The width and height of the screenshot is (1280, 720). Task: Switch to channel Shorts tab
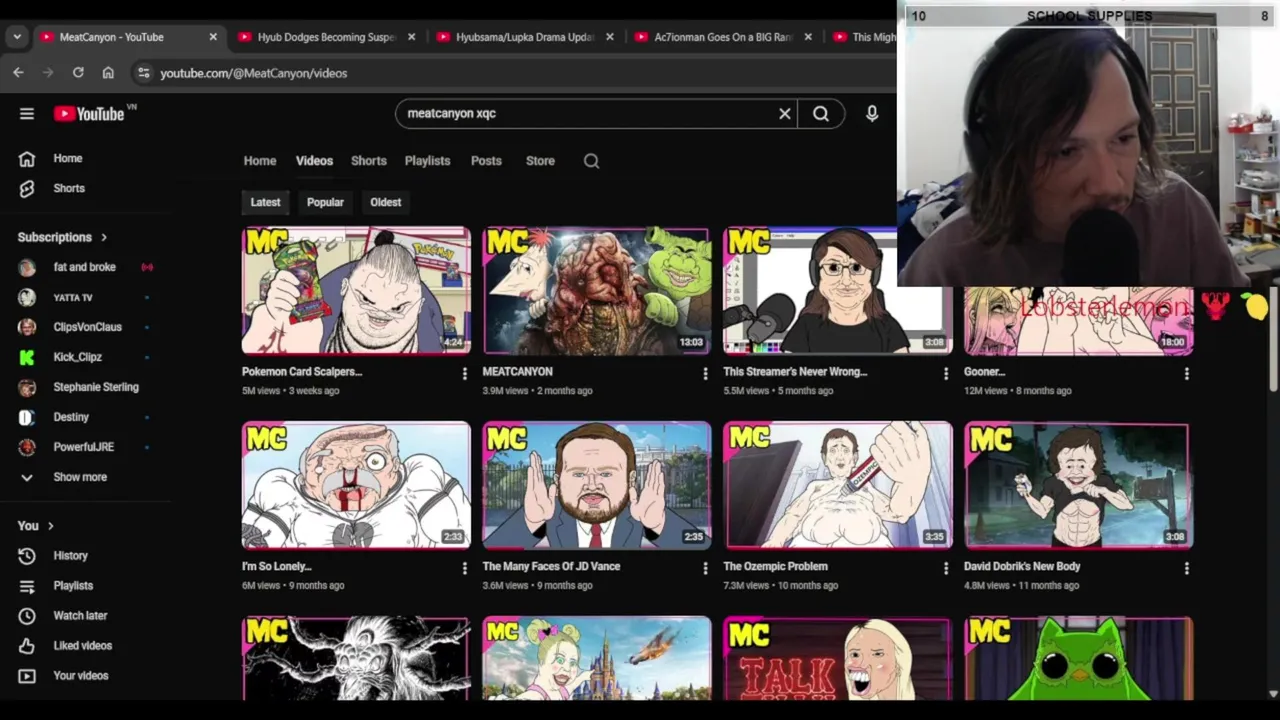coord(368,161)
